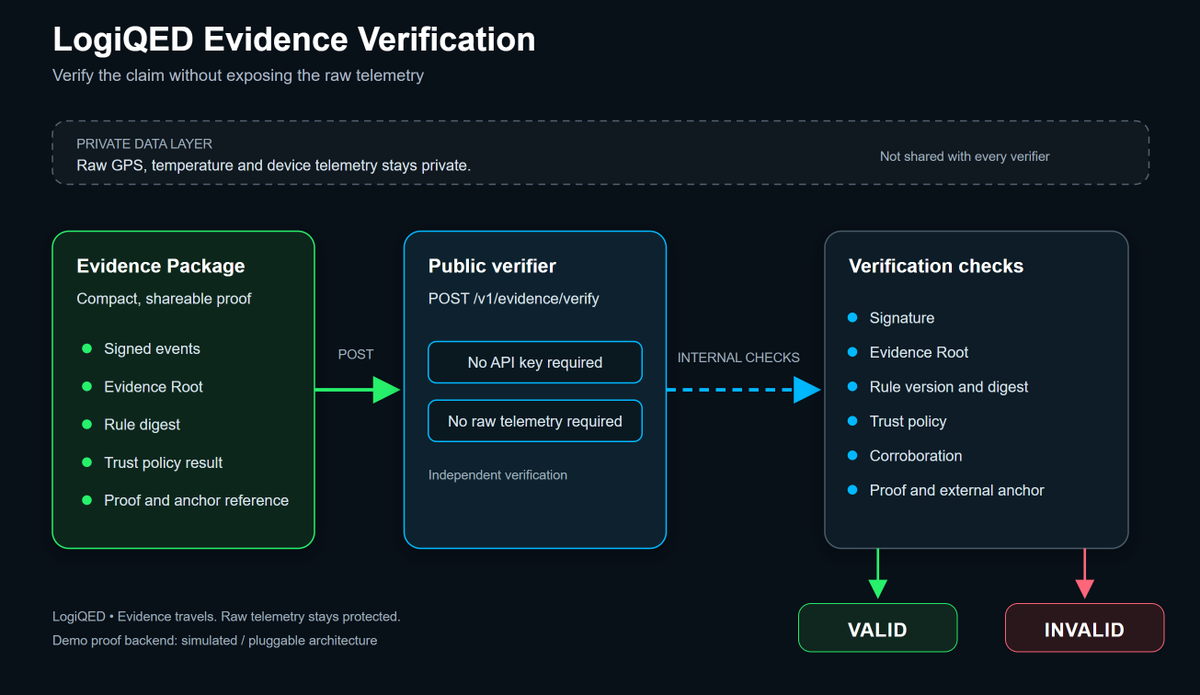Select the 'No API key required' box

(x=535, y=363)
